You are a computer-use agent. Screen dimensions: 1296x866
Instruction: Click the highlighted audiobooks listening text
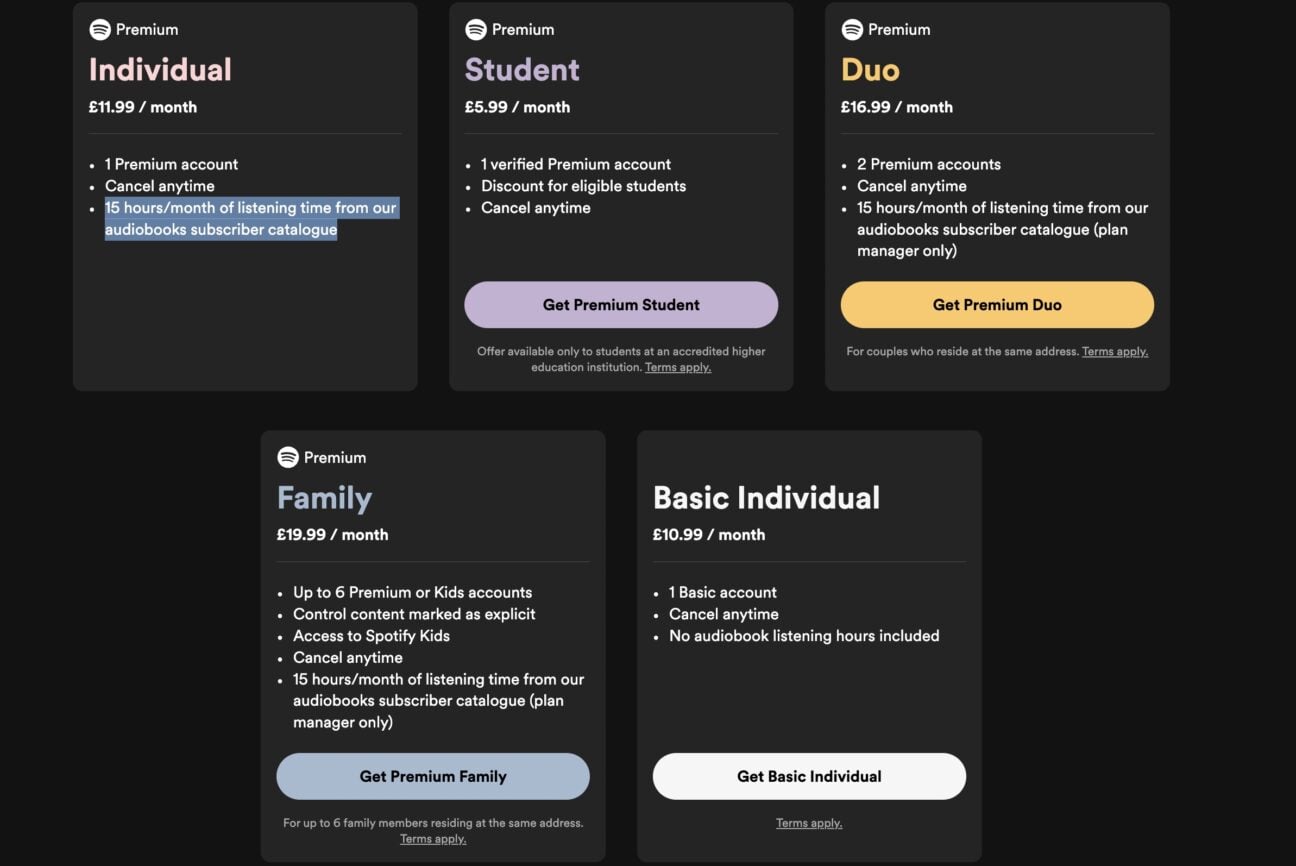click(252, 218)
